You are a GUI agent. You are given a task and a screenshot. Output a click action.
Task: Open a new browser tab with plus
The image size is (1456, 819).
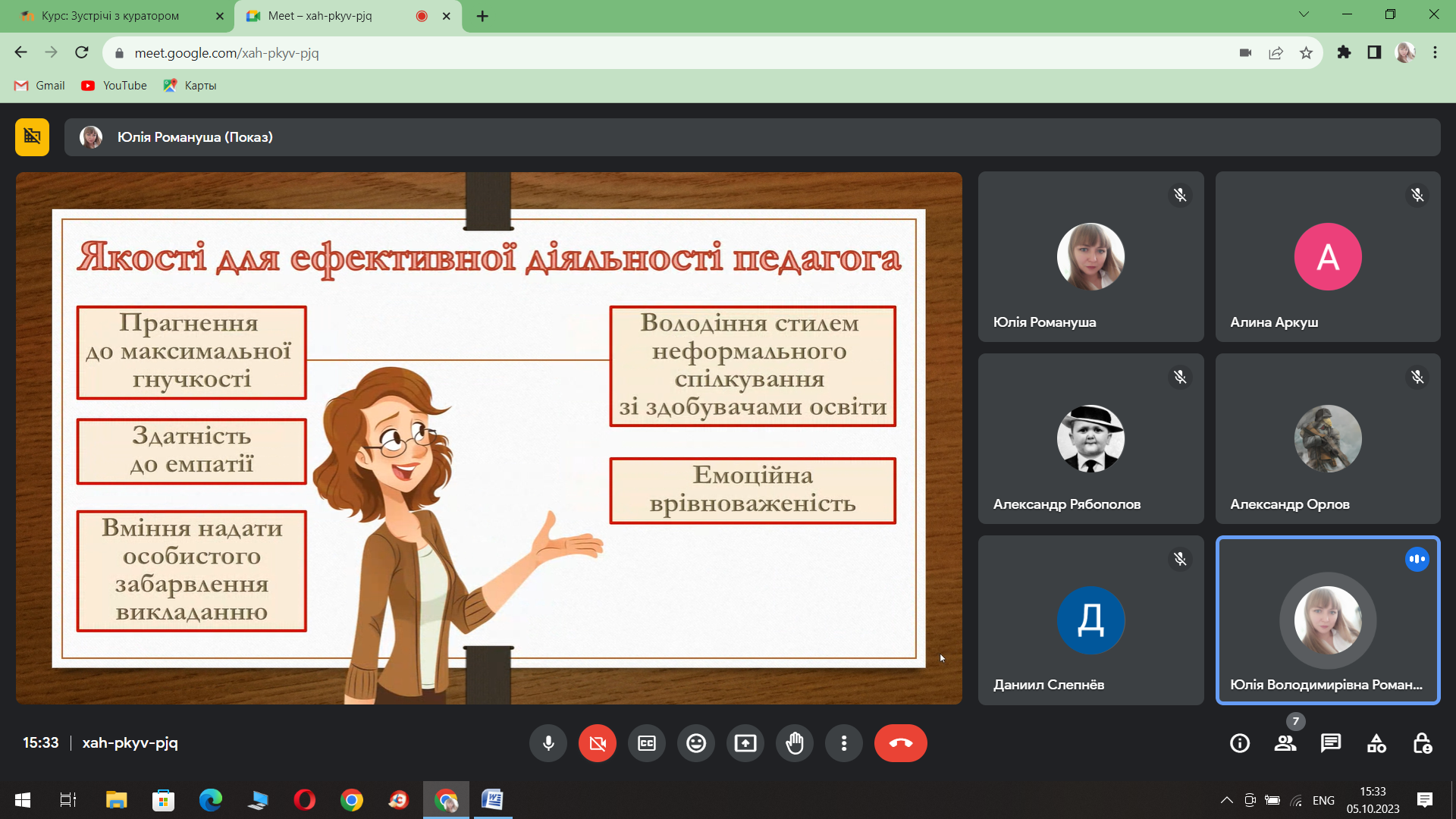coord(482,16)
